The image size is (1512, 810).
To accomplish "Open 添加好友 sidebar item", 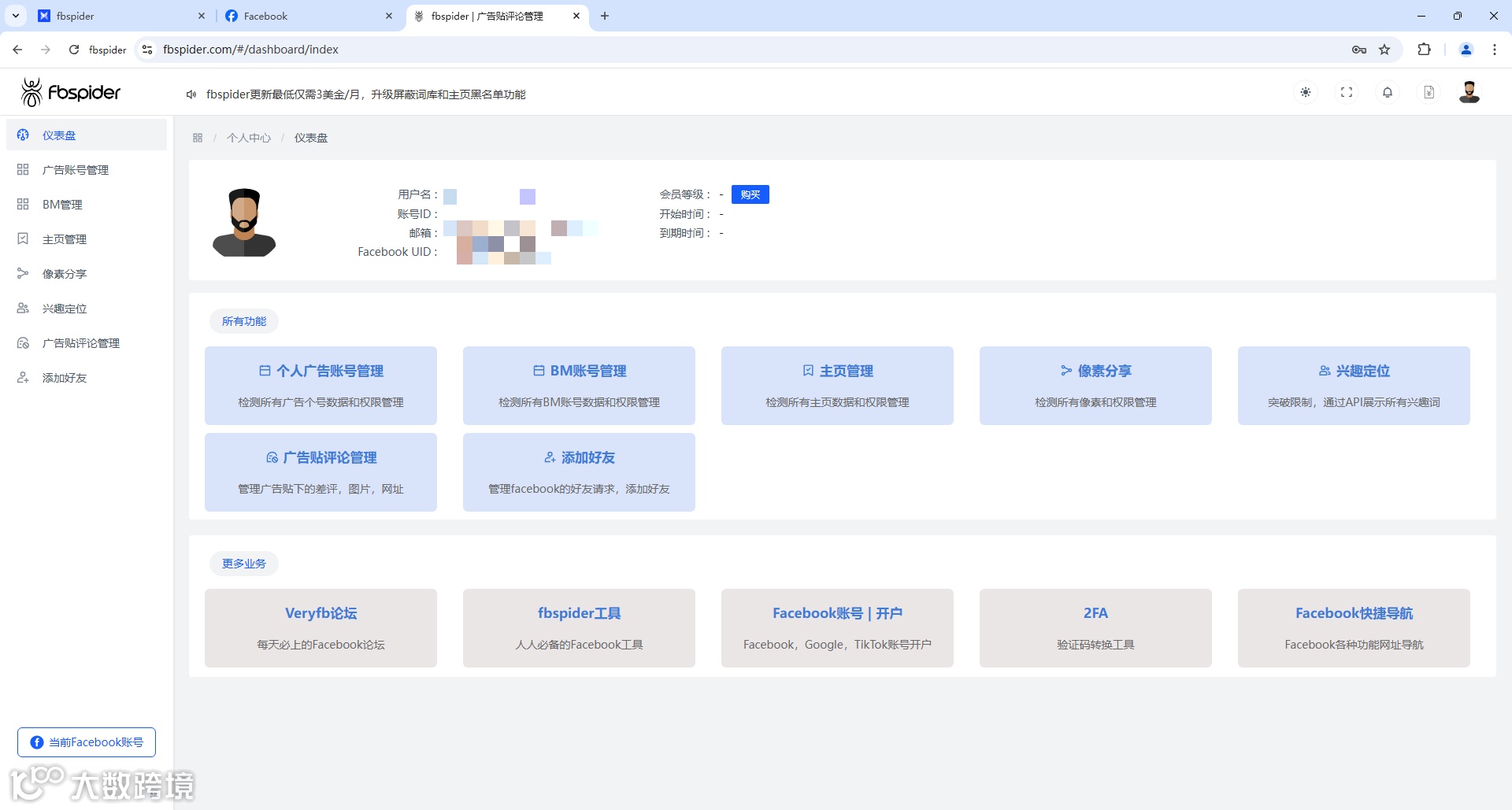I will click(x=87, y=378).
